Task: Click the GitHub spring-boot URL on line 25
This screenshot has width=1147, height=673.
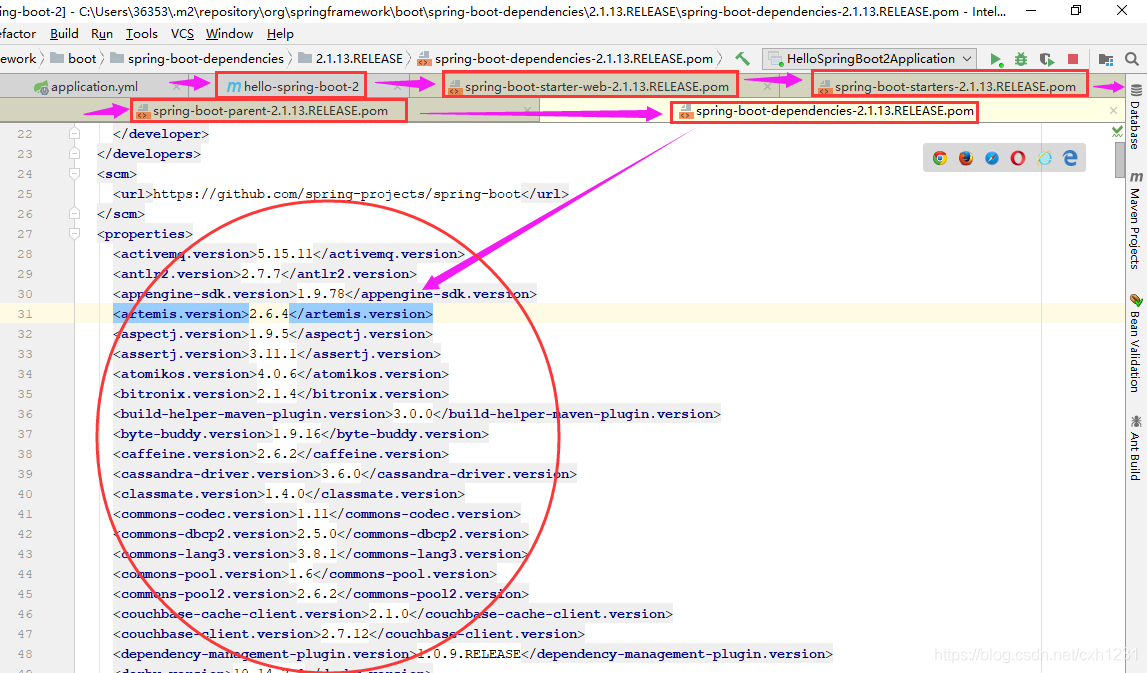Action: [336, 194]
